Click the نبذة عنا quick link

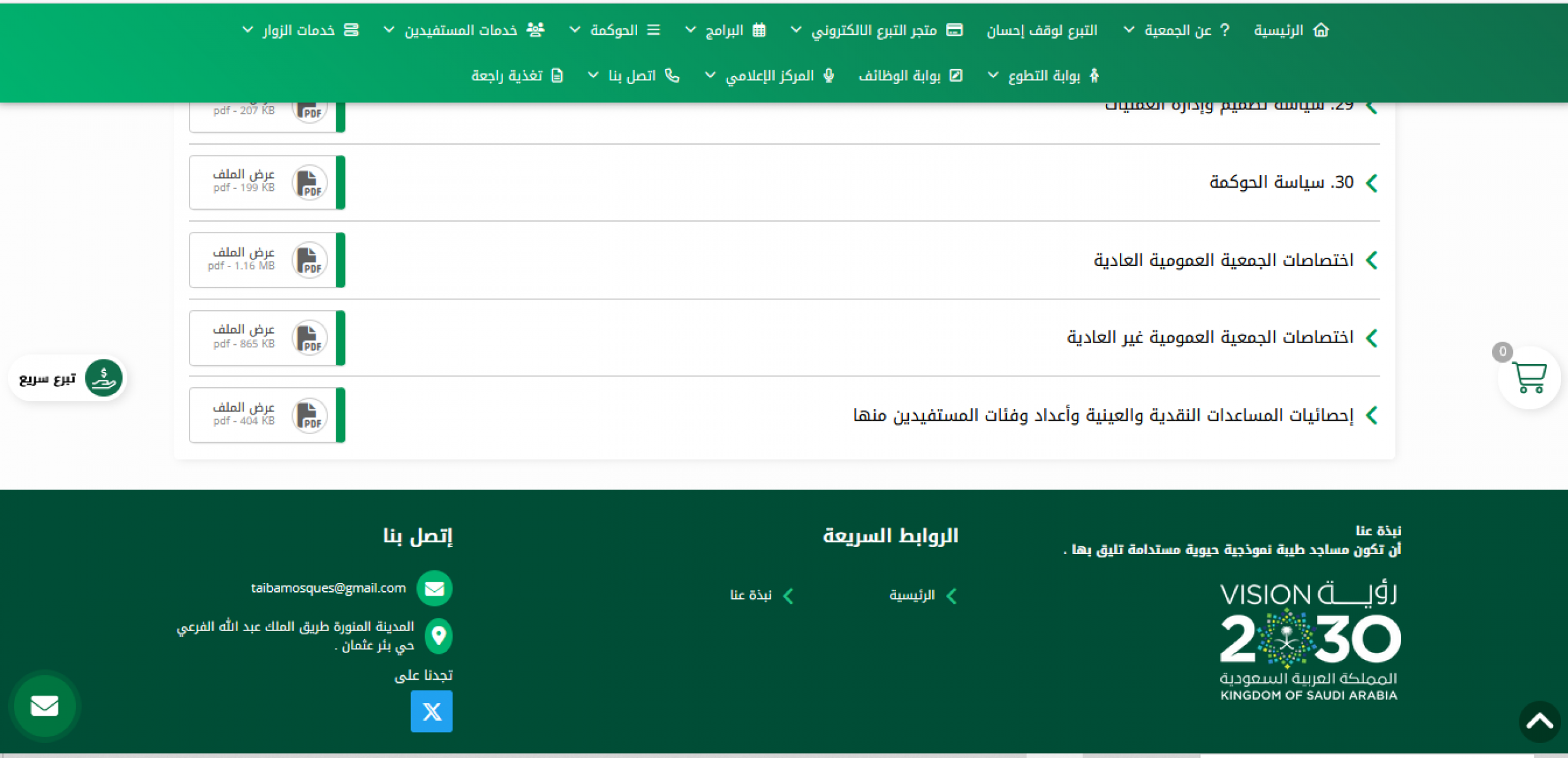tap(751, 595)
